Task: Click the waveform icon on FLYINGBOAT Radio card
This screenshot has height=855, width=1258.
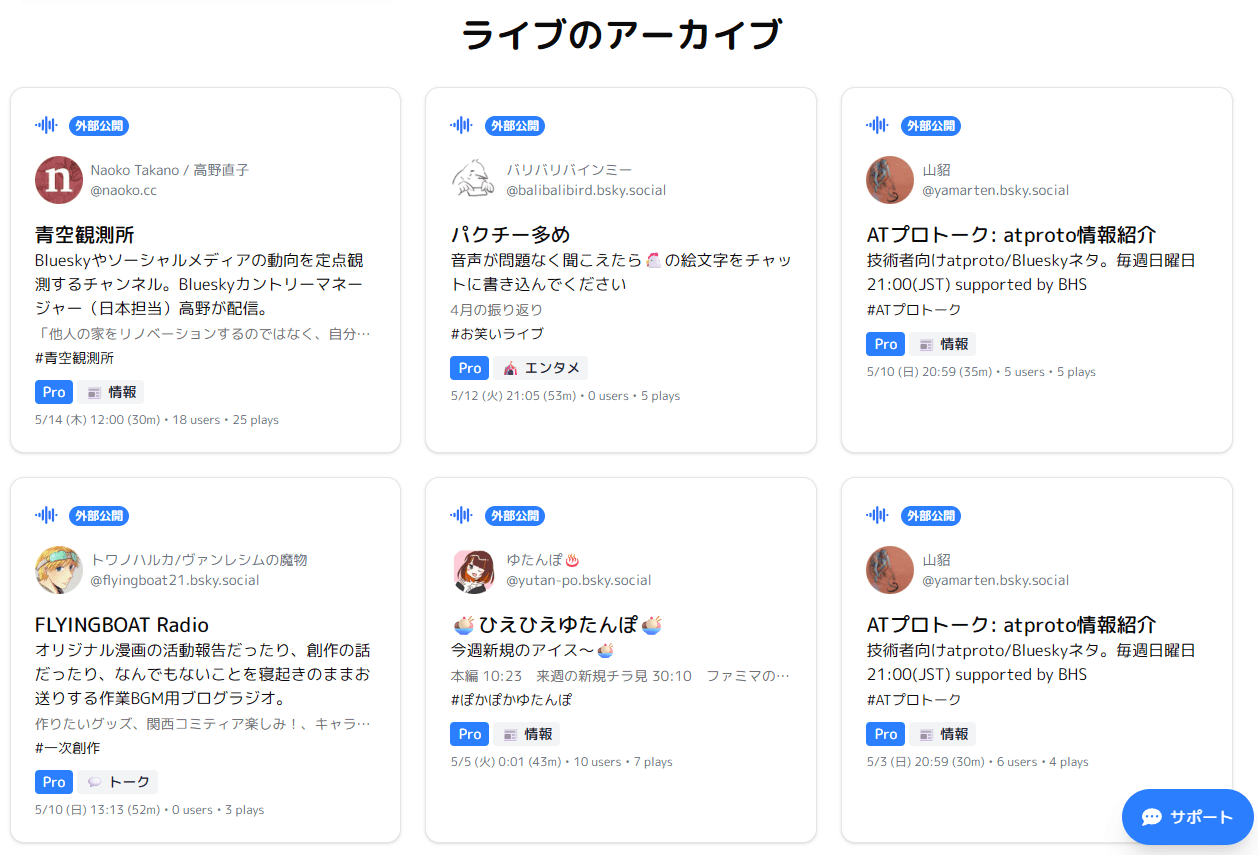Action: [x=46, y=515]
